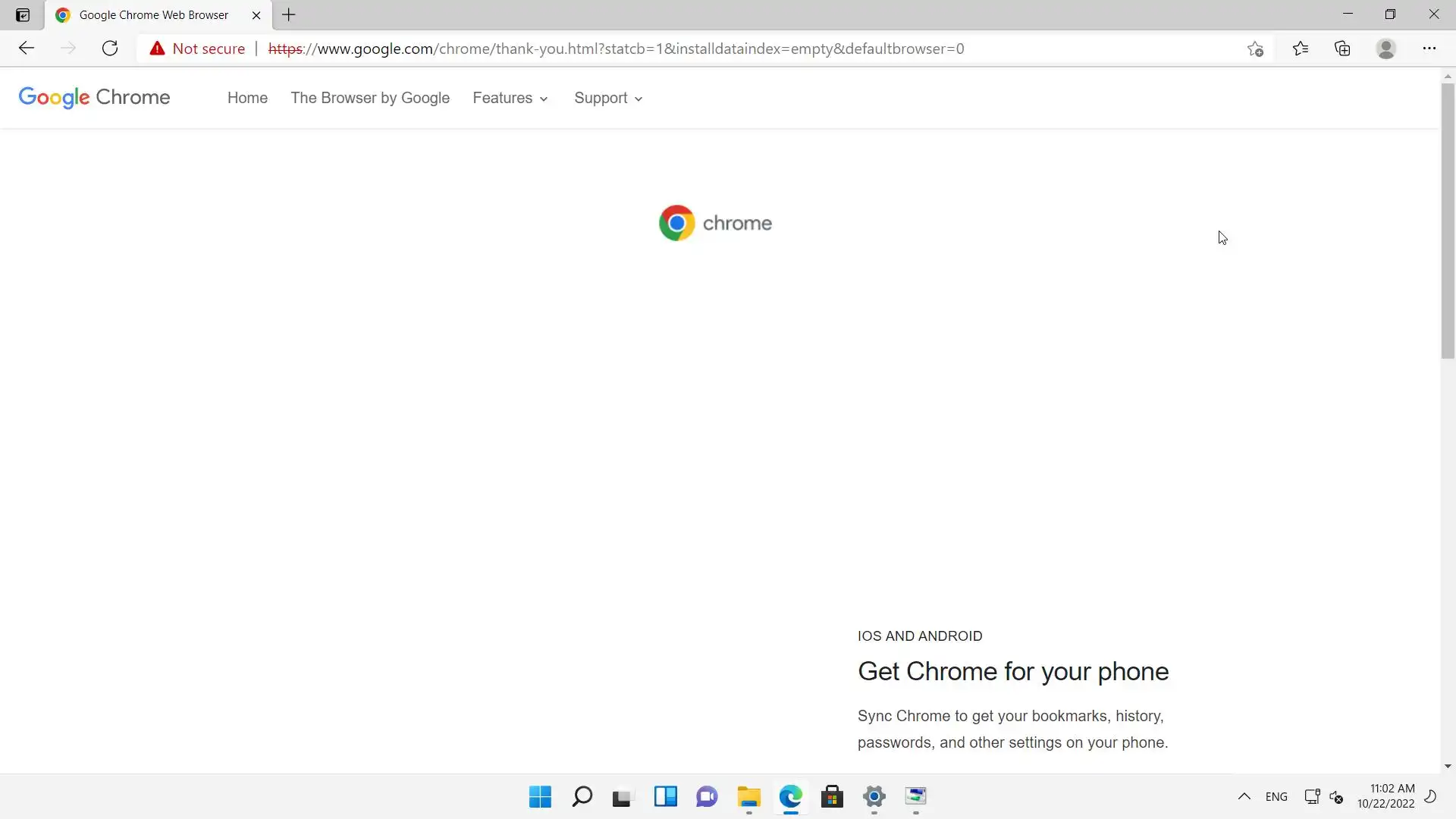Expand the Features dropdown
1456x819 pixels.
click(510, 98)
